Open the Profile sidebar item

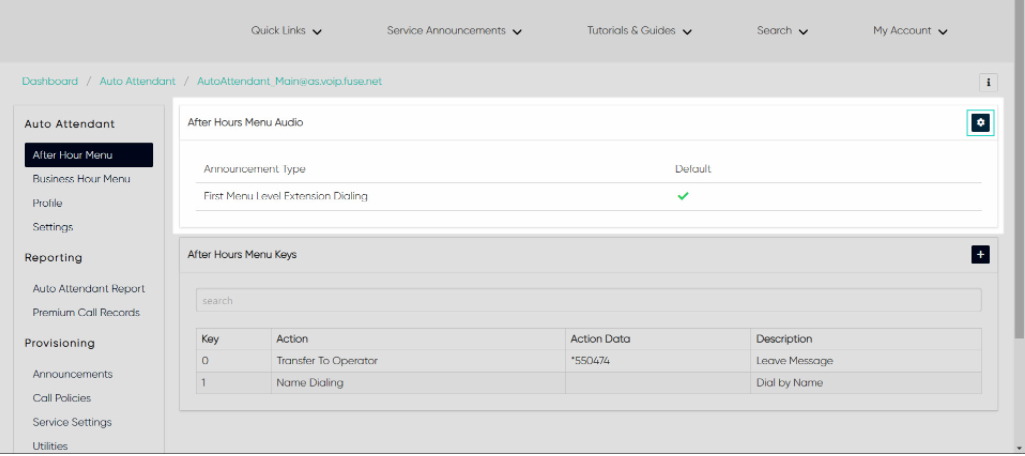[48, 203]
